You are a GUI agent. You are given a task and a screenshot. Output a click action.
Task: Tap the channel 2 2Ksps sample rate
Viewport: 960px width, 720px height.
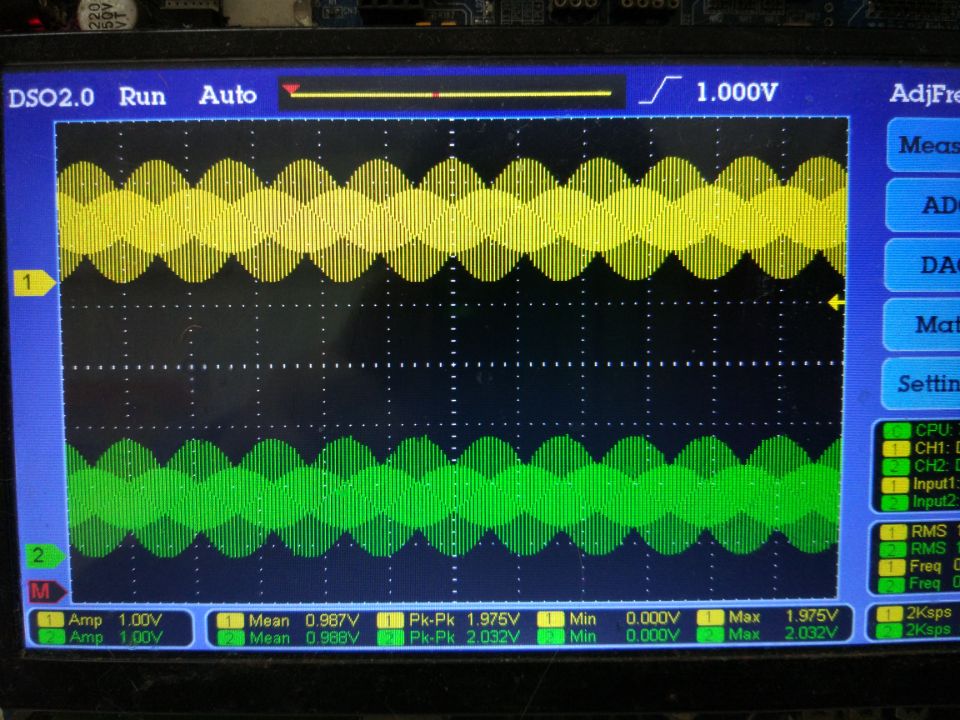pos(913,631)
